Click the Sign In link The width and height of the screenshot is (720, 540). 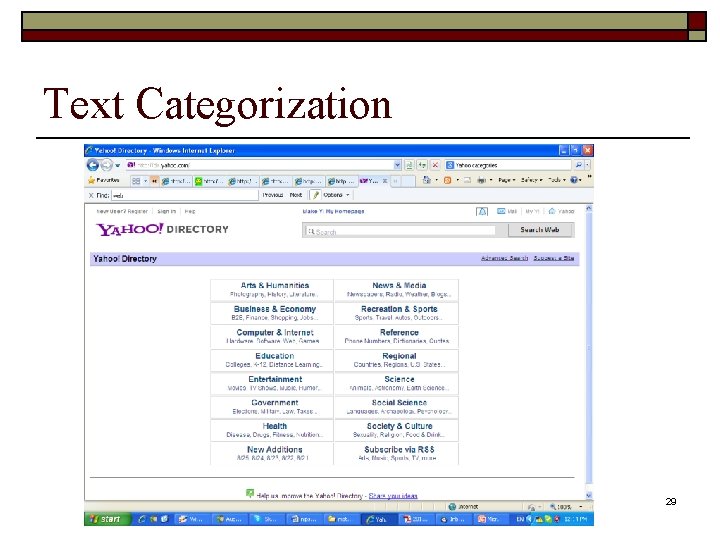click(166, 212)
